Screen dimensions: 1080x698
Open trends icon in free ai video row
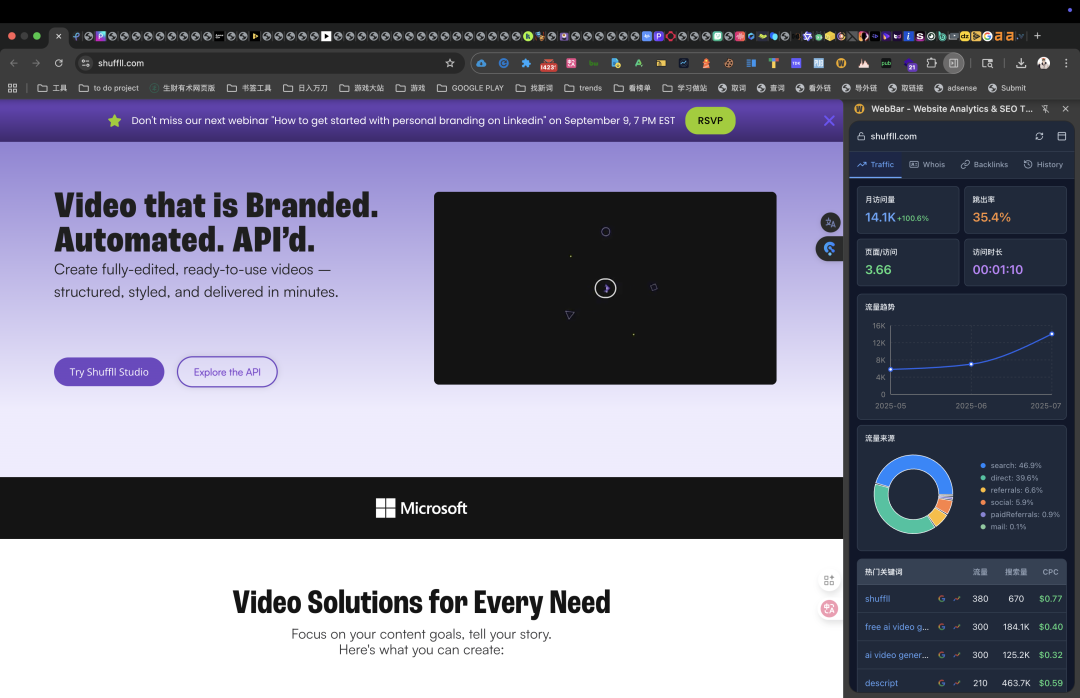(x=957, y=627)
